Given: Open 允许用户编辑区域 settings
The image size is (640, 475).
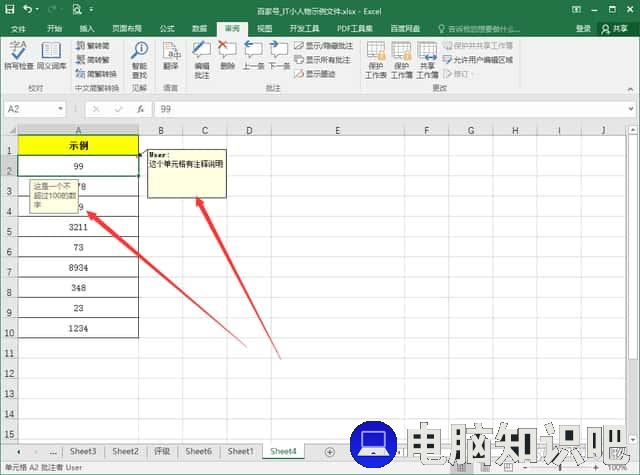Looking at the screenshot, I should [478, 60].
